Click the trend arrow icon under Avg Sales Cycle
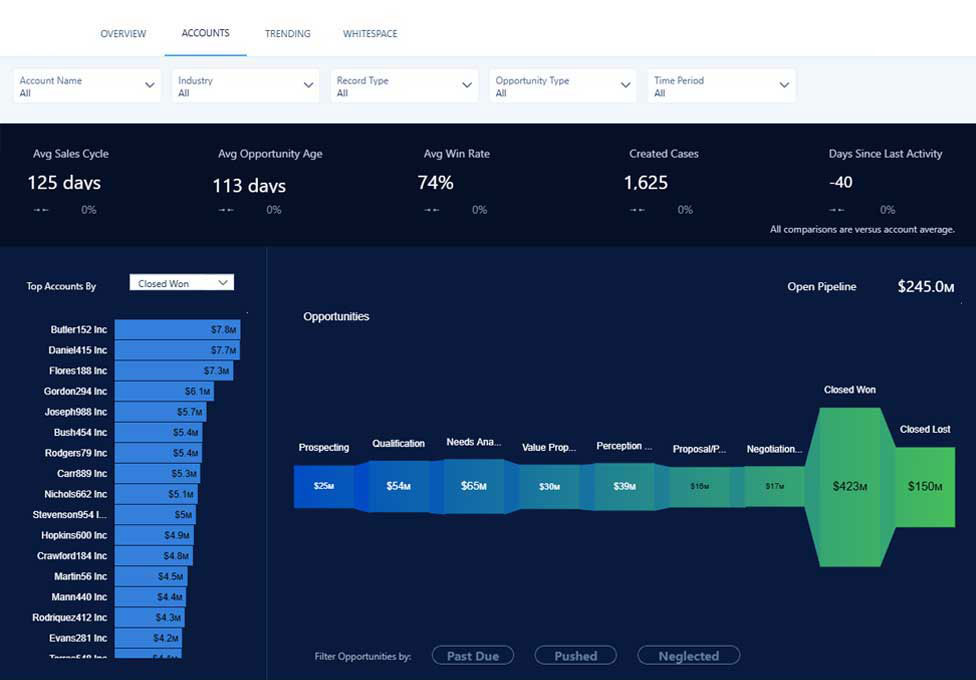976x680 pixels. pos(41,210)
